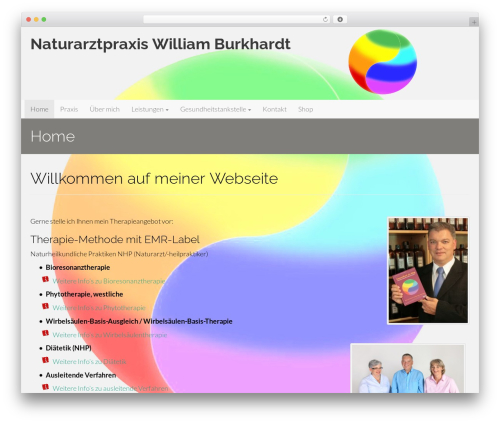The height and width of the screenshot is (423, 500).
Task: Click the red icon beside ausleitende Verfahren link
Action: coord(45,387)
